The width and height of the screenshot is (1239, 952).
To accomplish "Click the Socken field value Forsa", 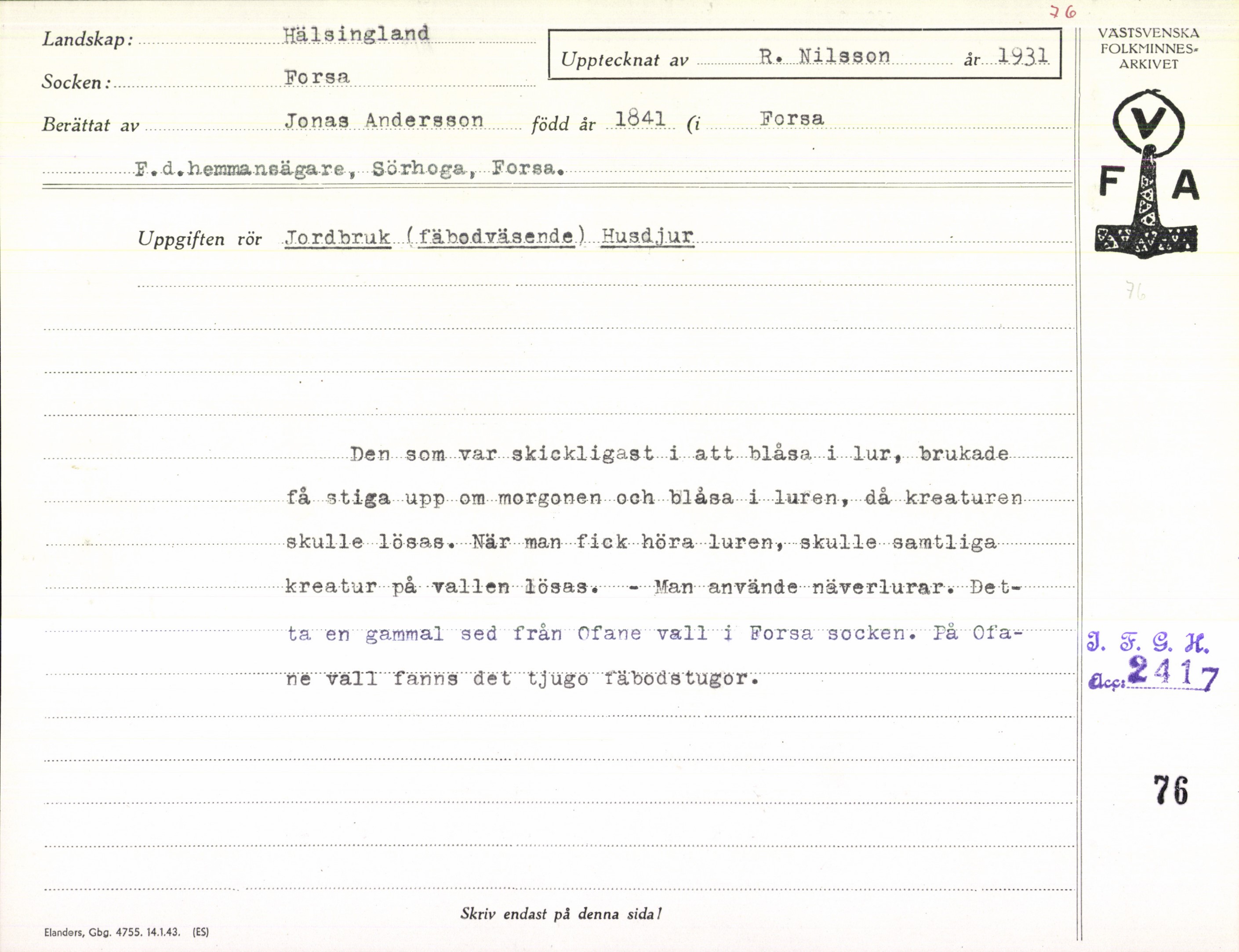I will coord(317,77).
